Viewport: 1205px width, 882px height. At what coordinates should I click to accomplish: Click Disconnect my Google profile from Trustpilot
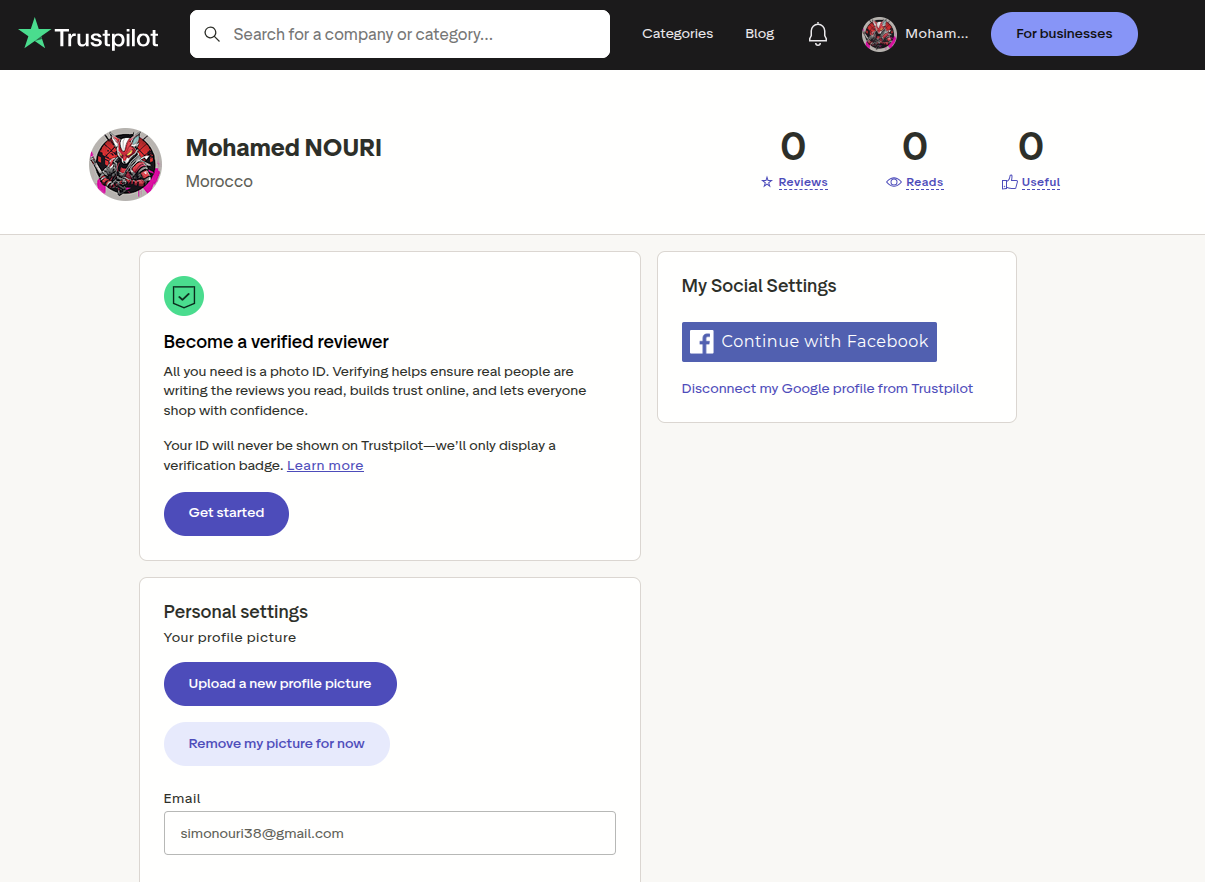(827, 389)
